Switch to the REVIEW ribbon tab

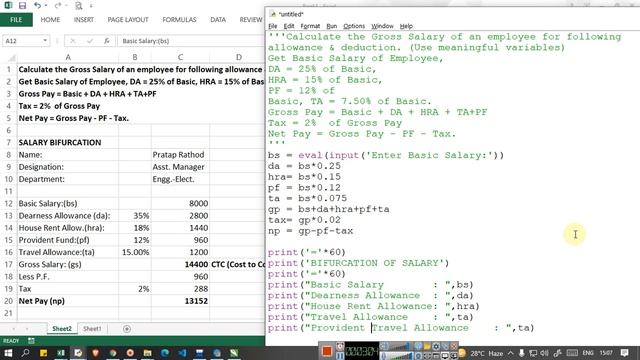(251, 20)
